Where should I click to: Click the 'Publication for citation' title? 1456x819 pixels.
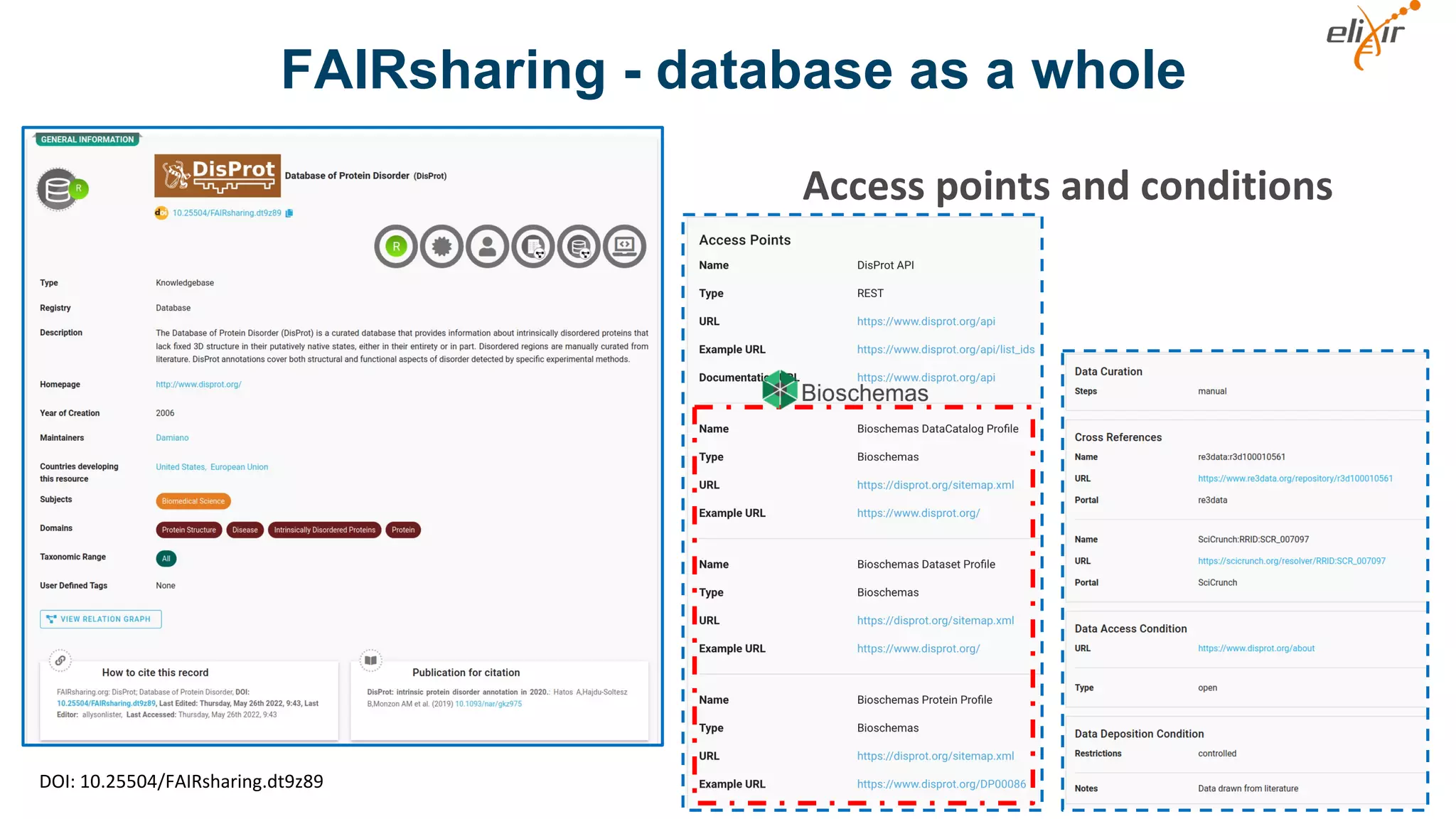[x=466, y=673]
